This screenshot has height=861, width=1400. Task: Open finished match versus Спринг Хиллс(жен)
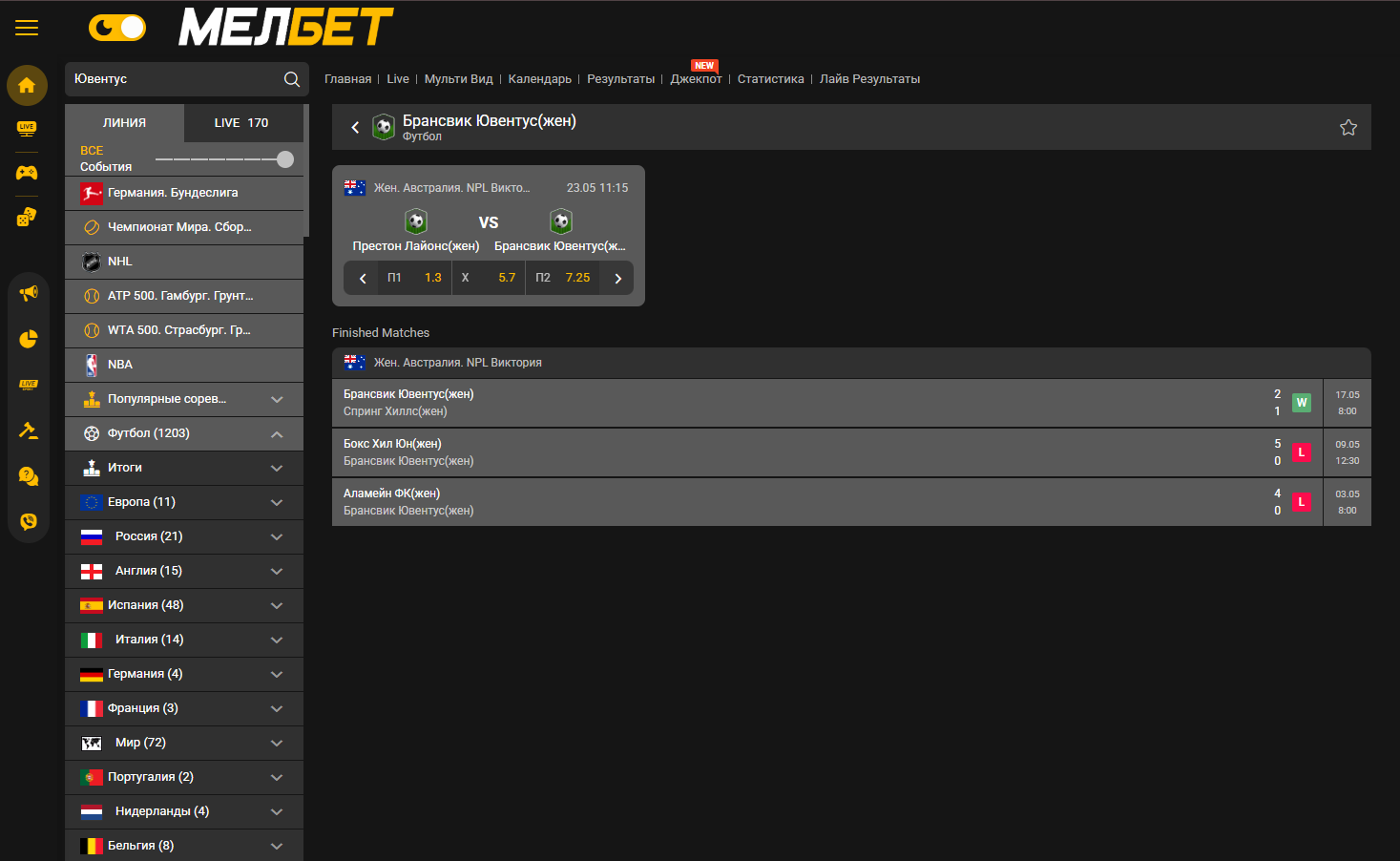coord(851,403)
